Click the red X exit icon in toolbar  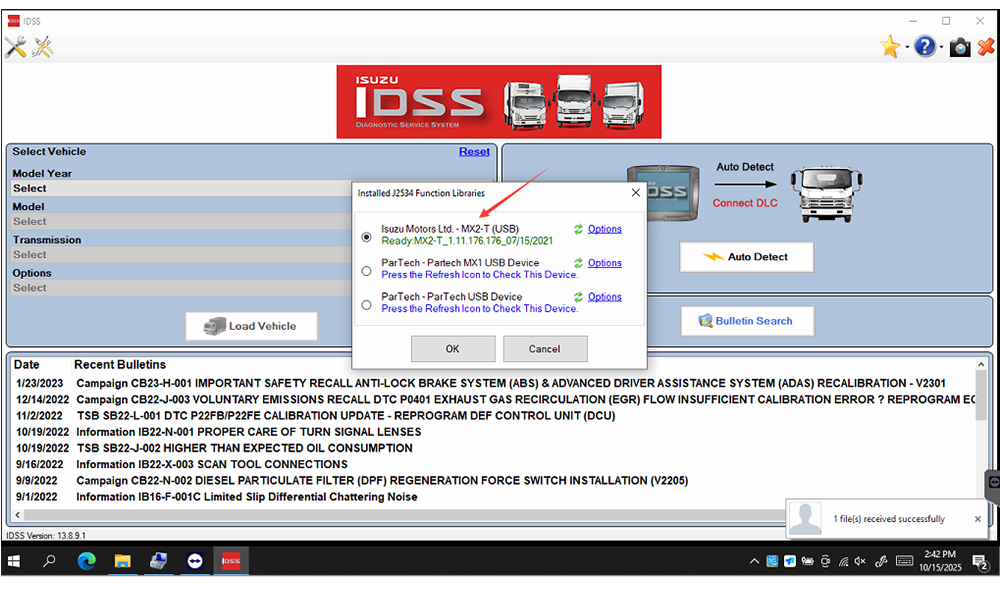click(x=986, y=46)
